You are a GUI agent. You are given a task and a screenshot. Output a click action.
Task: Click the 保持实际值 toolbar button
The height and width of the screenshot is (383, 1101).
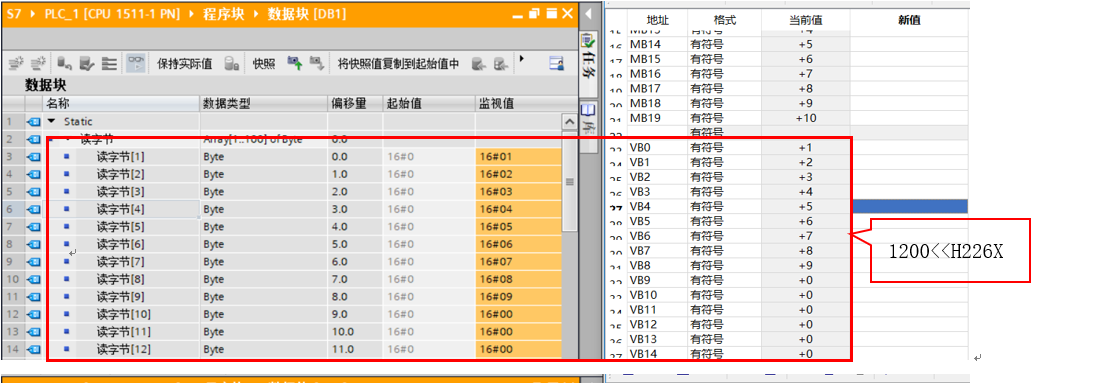pos(185,64)
